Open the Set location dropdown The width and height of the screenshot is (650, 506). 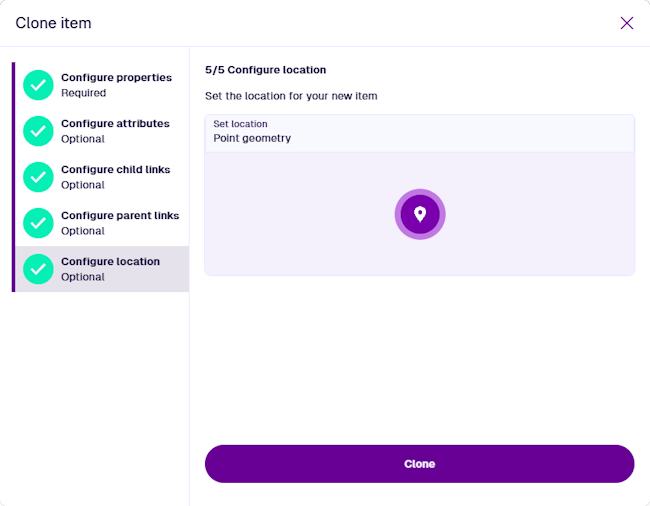[x=419, y=132]
